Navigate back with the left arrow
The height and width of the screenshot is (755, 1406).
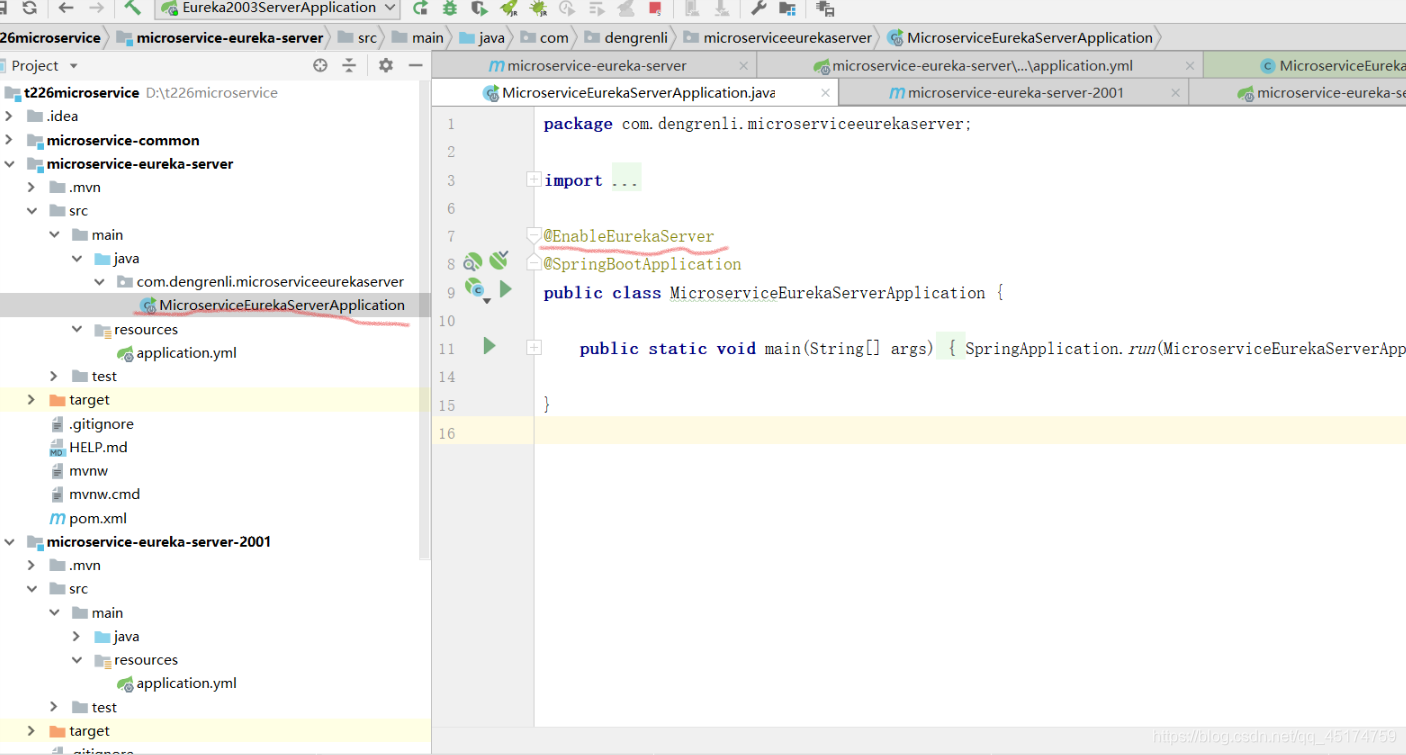pyautogui.click(x=66, y=8)
